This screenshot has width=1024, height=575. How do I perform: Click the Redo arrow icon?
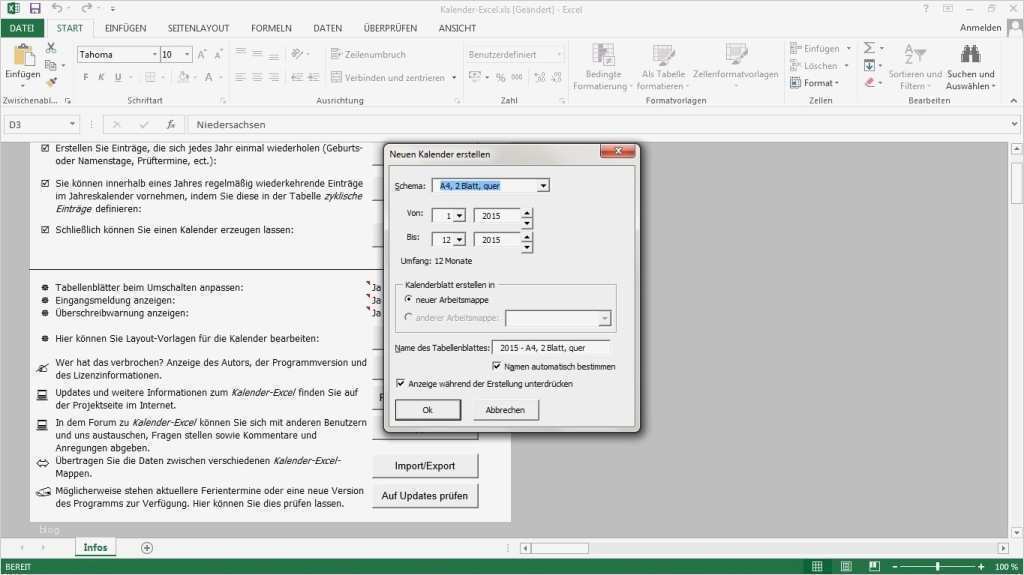[x=86, y=8]
